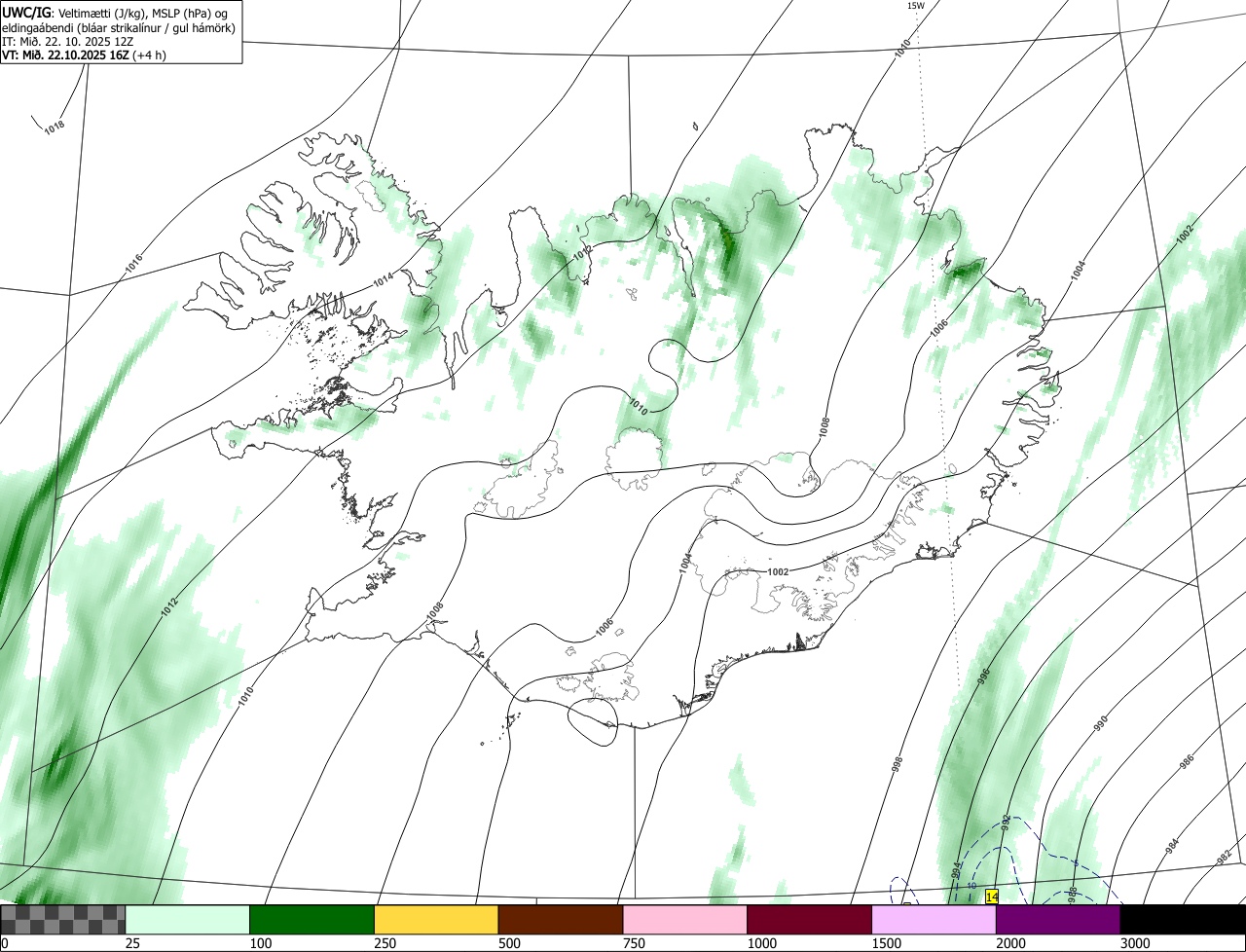Click the '996' isobar label

[983, 677]
